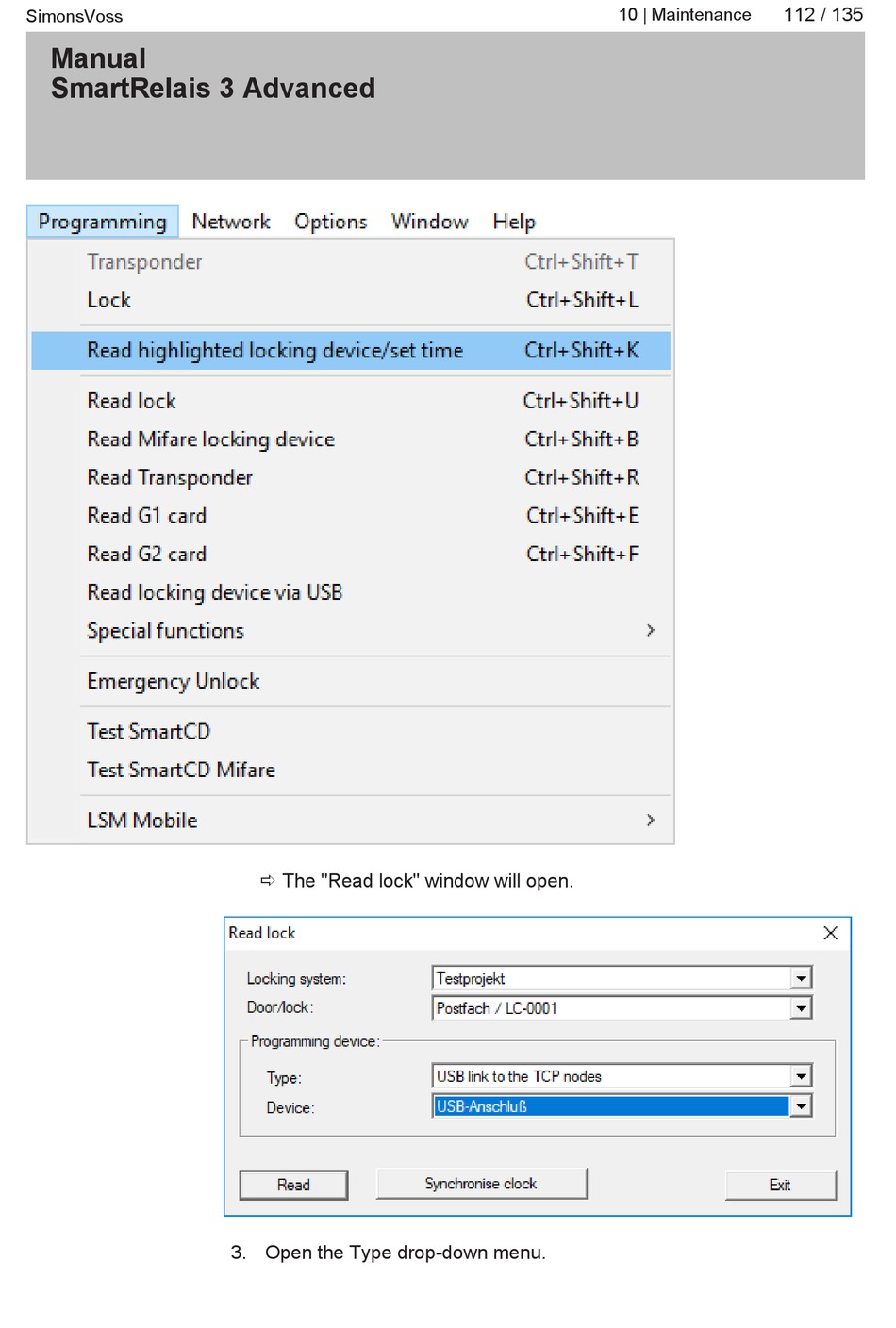Choose Test SmartCD Mifare
896x1328 pixels.
coord(351,770)
